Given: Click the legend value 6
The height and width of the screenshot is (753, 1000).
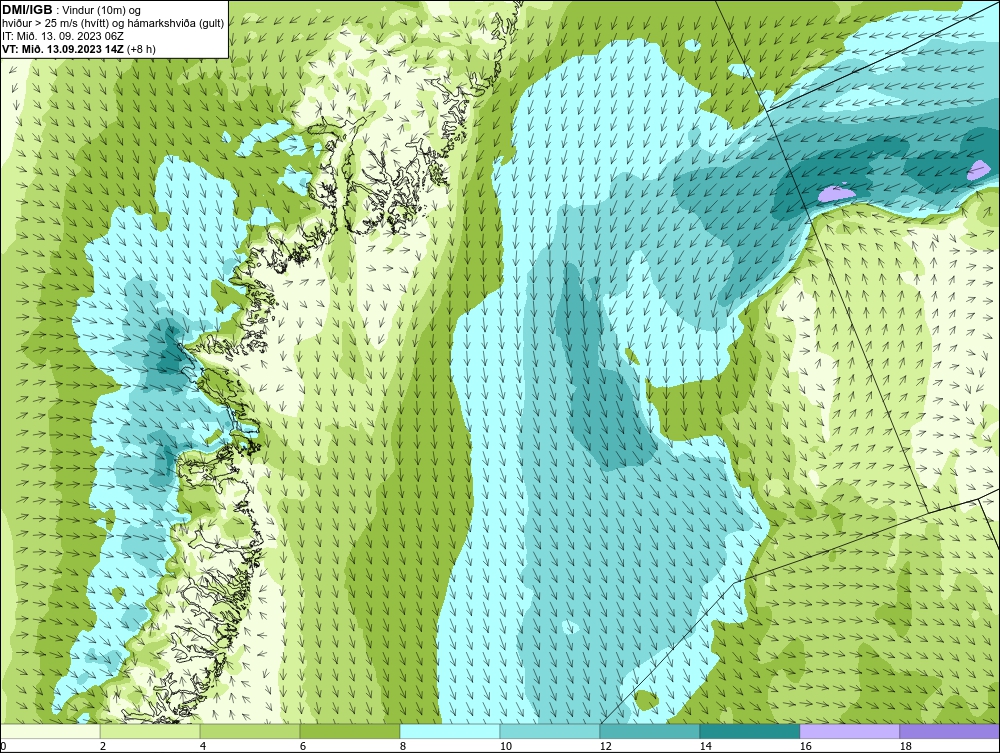Looking at the screenshot, I should tap(303, 746).
